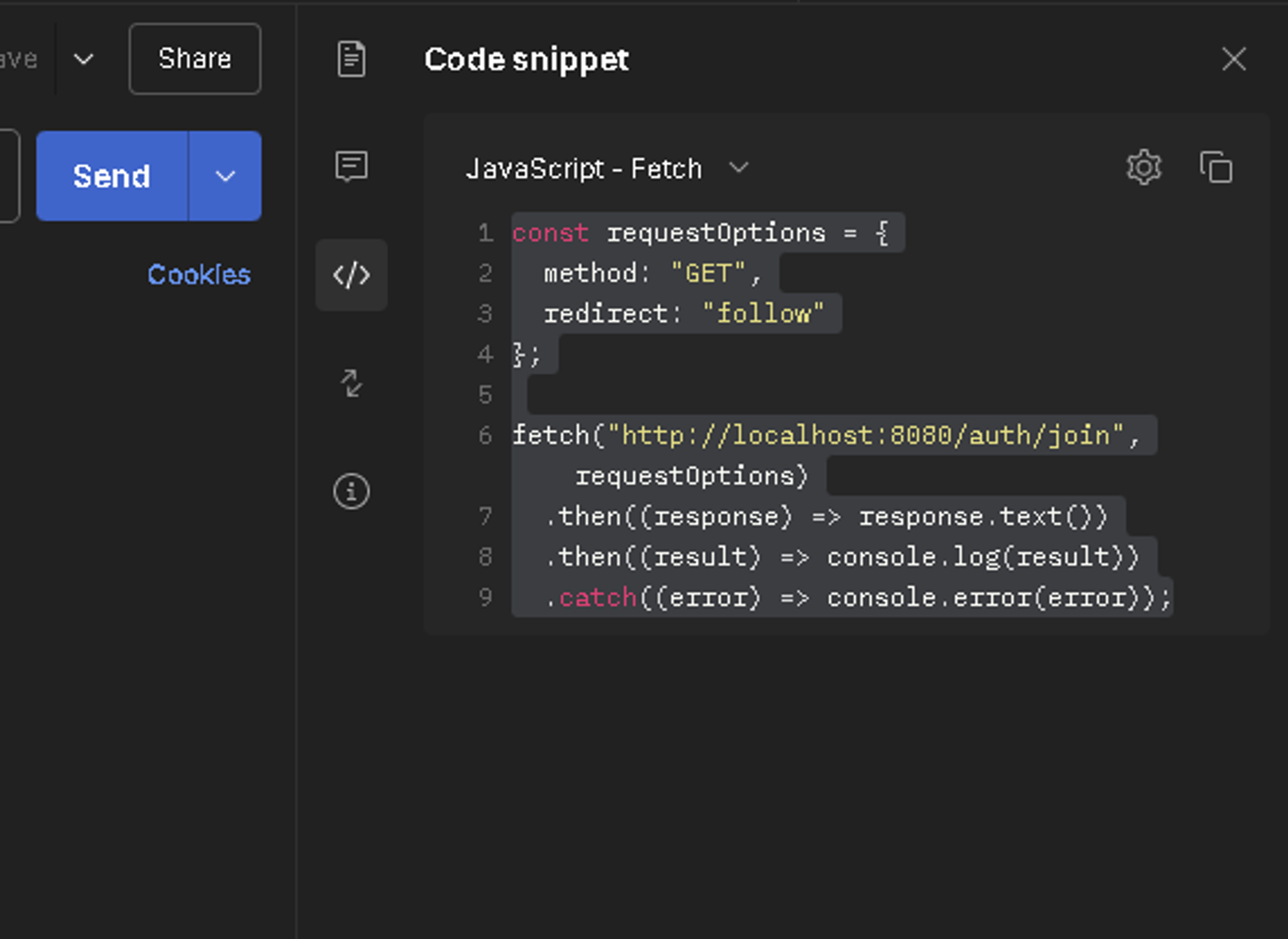Open code snippet settings gear

tap(1144, 168)
